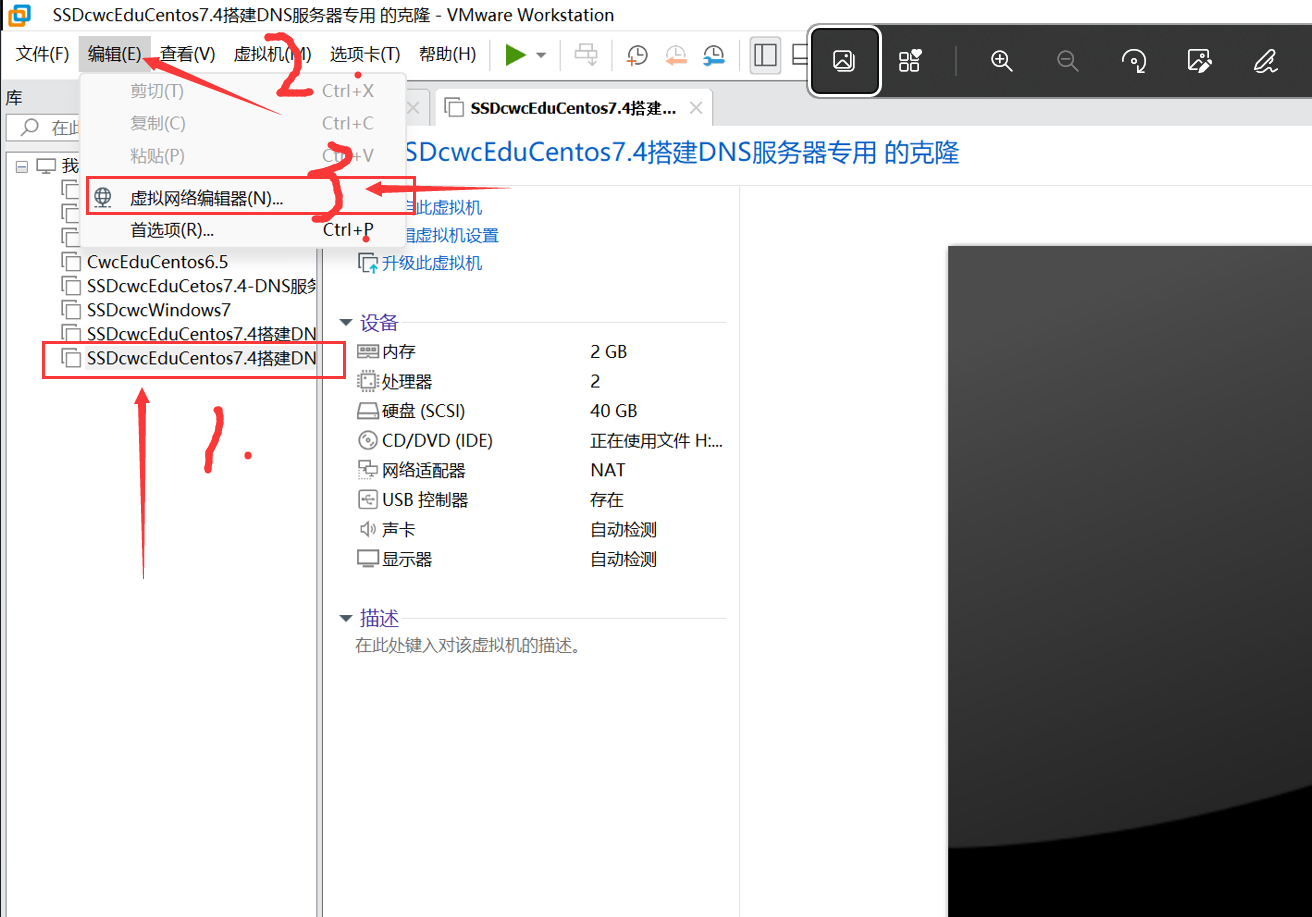Click the edit image pencil icon
This screenshot has height=917, width=1312.
pyautogui.click(x=1199, y=61)
